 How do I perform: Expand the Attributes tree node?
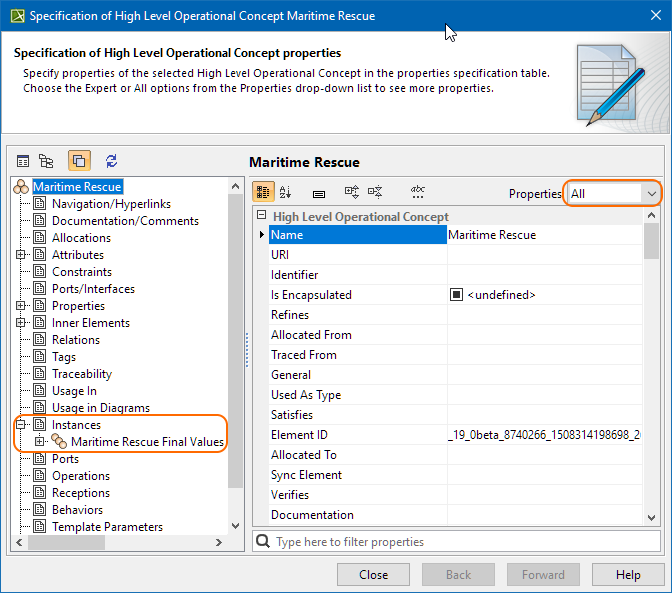(x=20, y=255)
